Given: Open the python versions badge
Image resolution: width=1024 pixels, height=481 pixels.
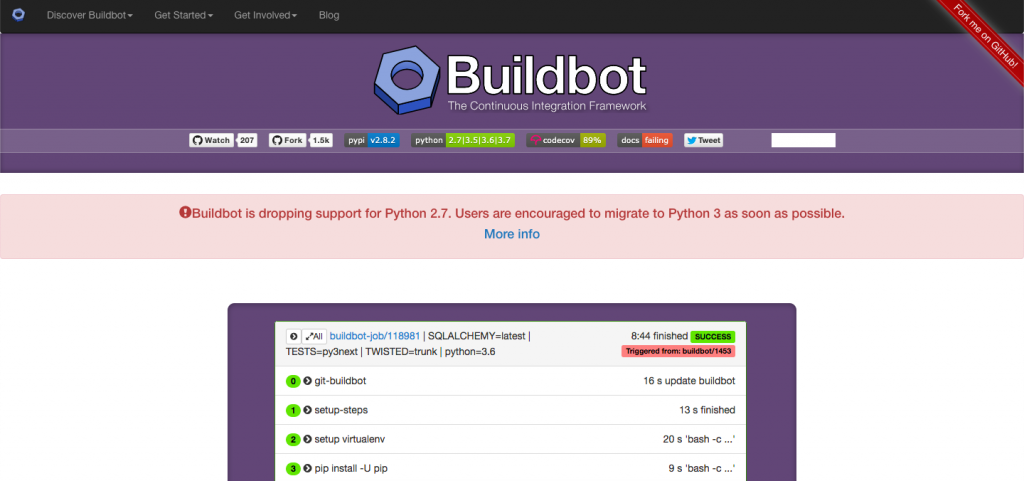Looking at the screenshot, I should point(463,140).
